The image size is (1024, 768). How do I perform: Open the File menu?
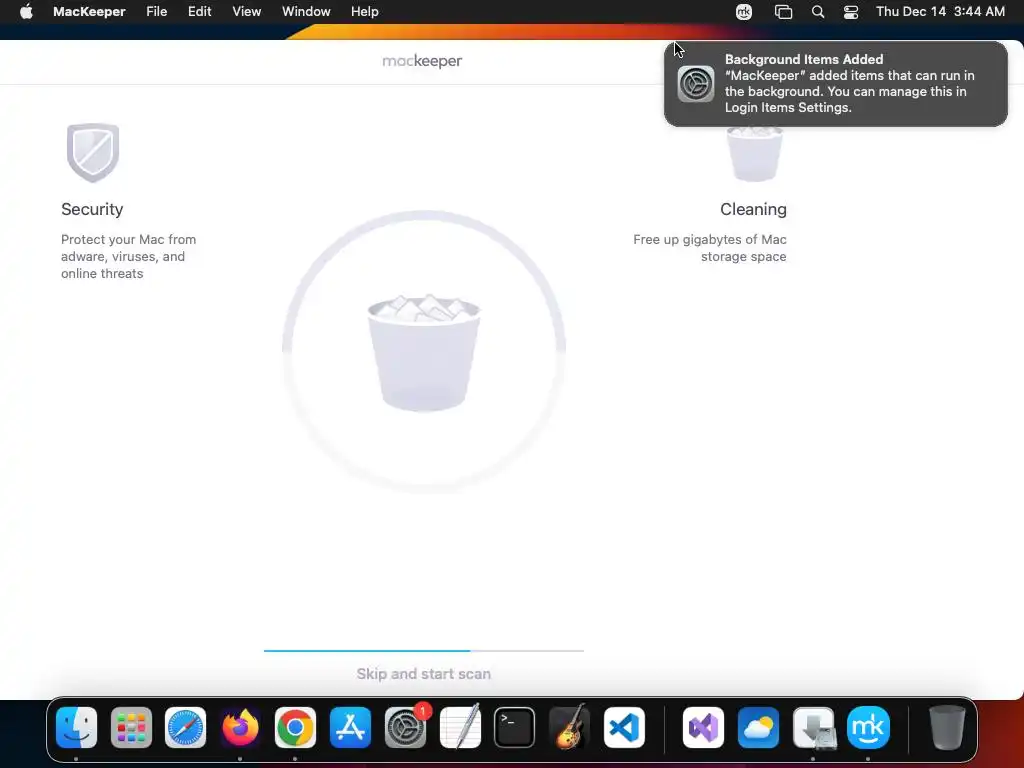(157, 12)
